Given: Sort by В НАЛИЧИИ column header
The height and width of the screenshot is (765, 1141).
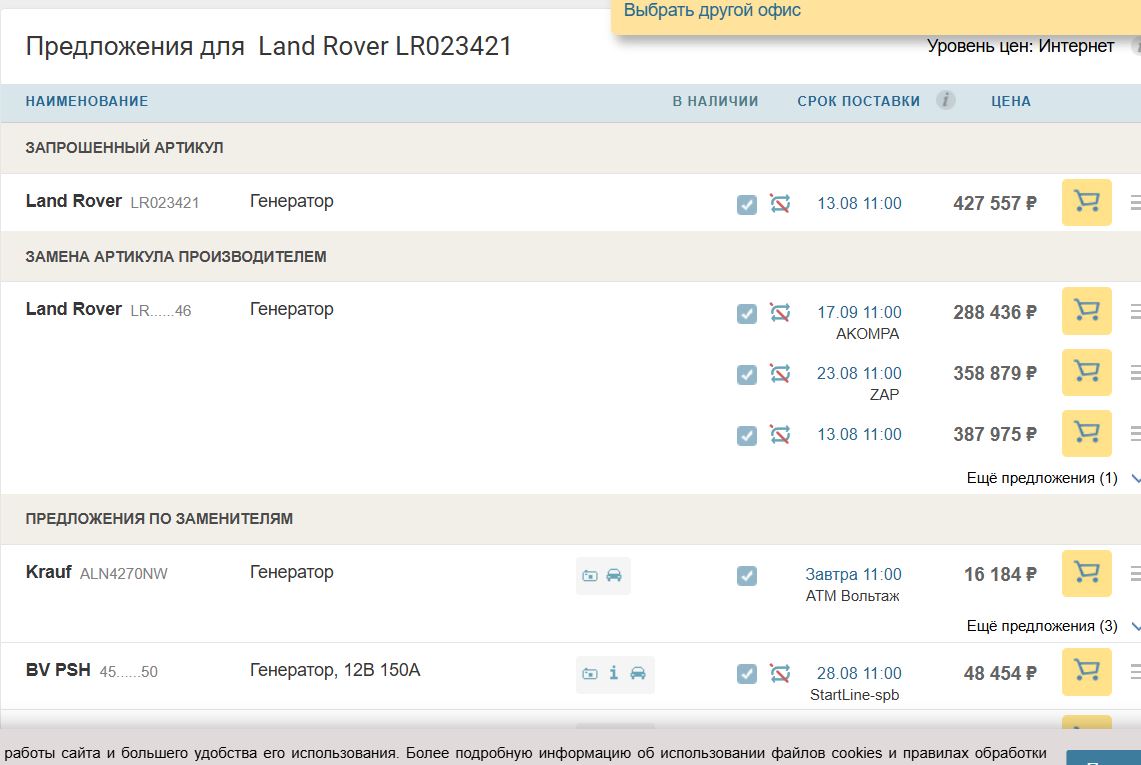Looking at the screenshot, I should click(715, 101).
